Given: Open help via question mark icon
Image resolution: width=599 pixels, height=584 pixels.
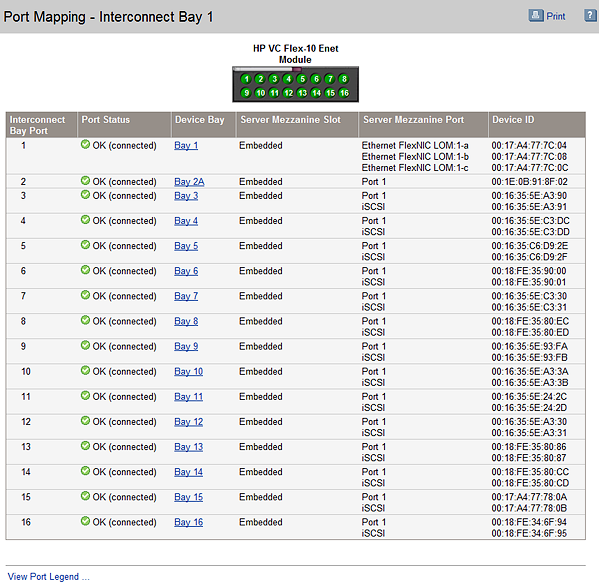Looking at the screenshot, I should pos(590,16).
